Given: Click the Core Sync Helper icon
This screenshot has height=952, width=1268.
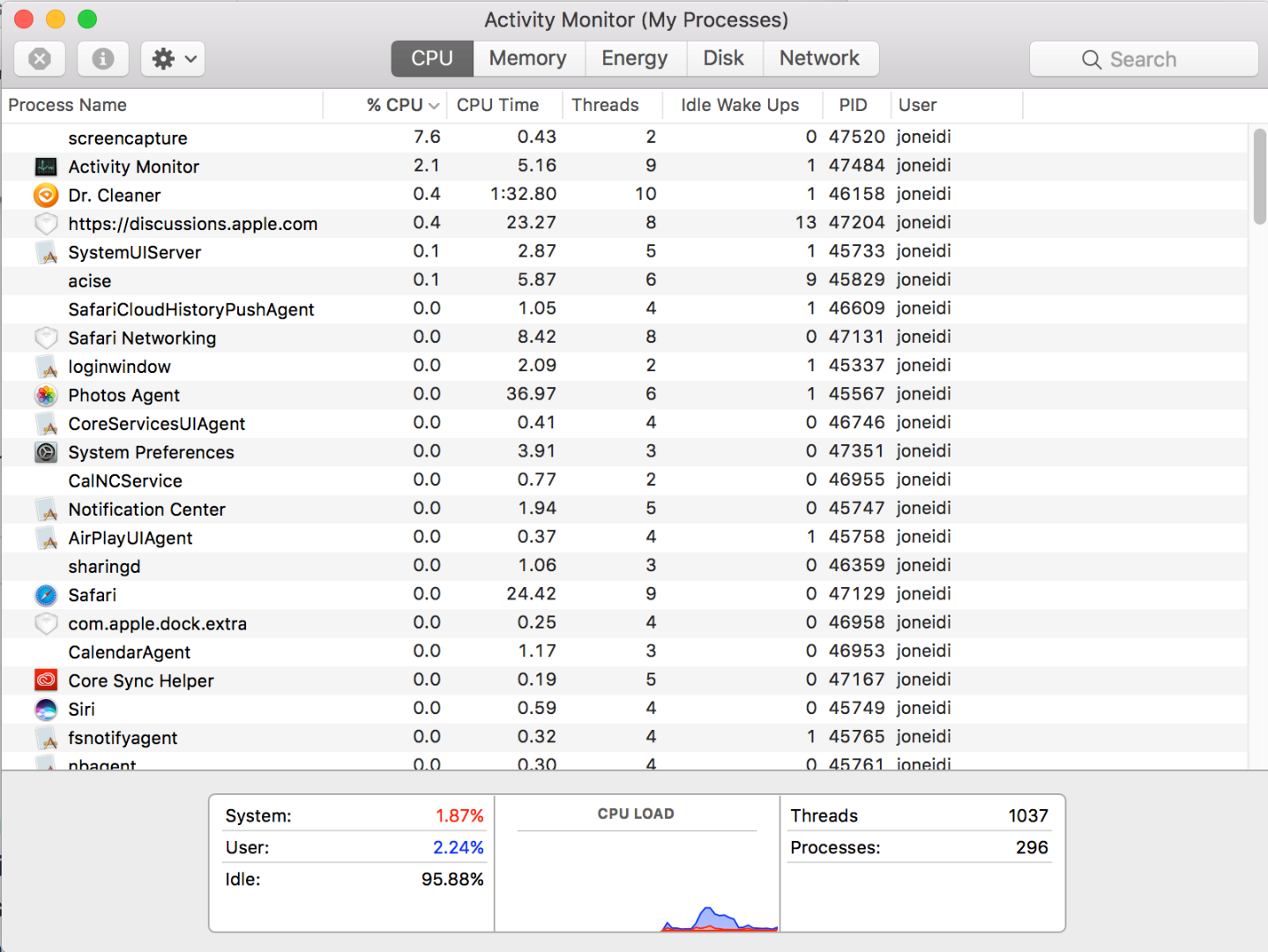Looking at the screenshot, I should (45, 681).
